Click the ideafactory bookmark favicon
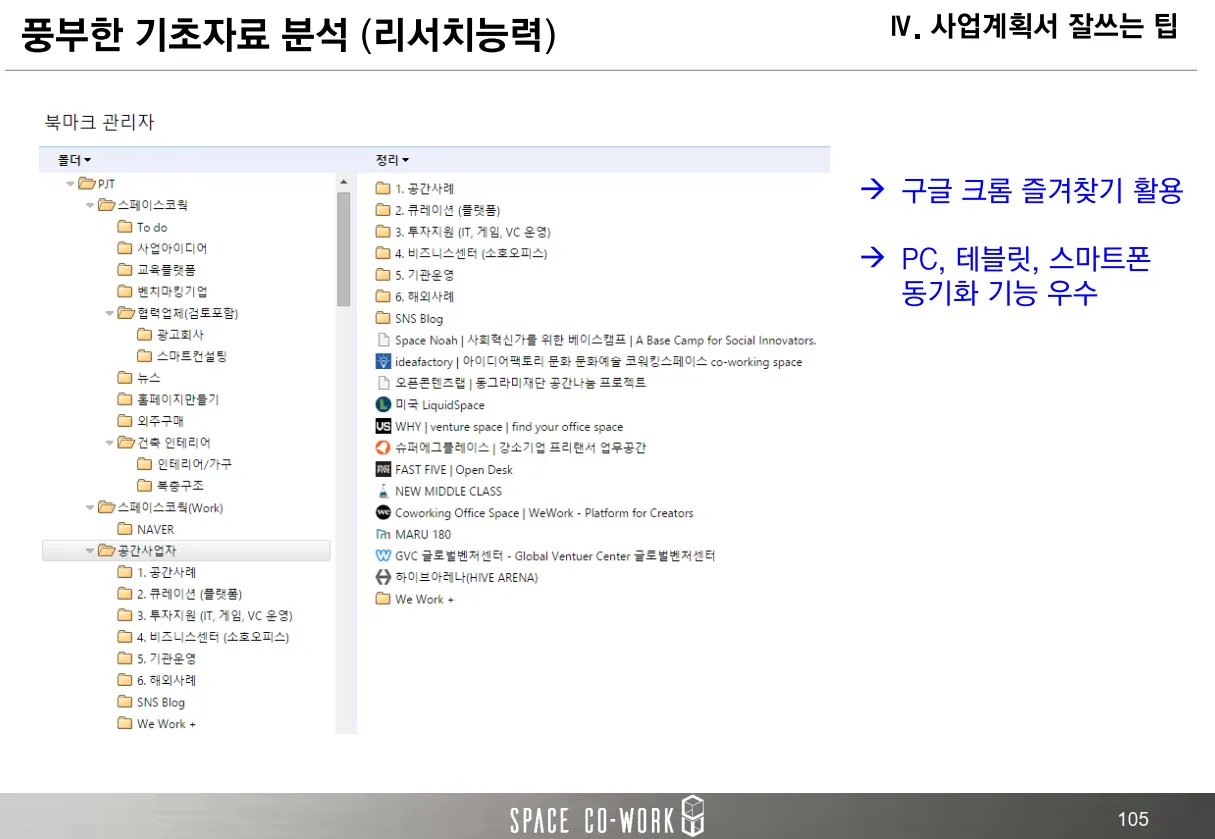 [x=382, y=362]
